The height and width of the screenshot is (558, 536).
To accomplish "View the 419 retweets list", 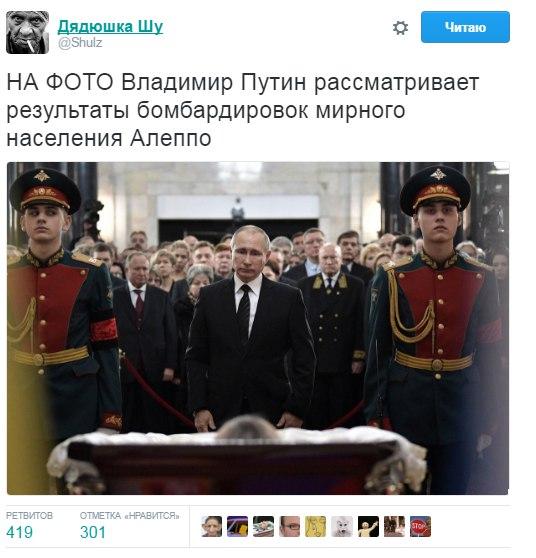I will (19, 532).
